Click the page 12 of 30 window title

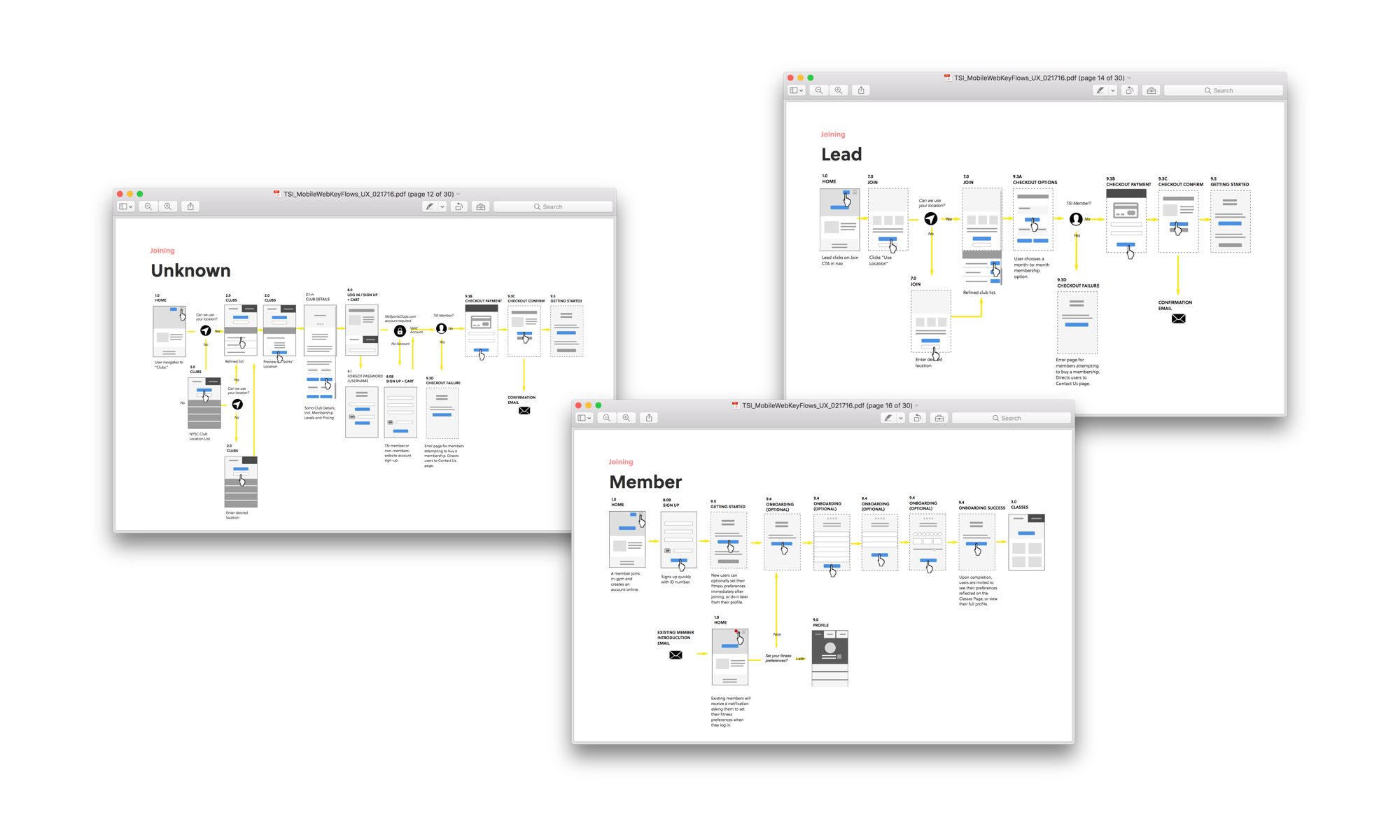click(x=368, y=195)
